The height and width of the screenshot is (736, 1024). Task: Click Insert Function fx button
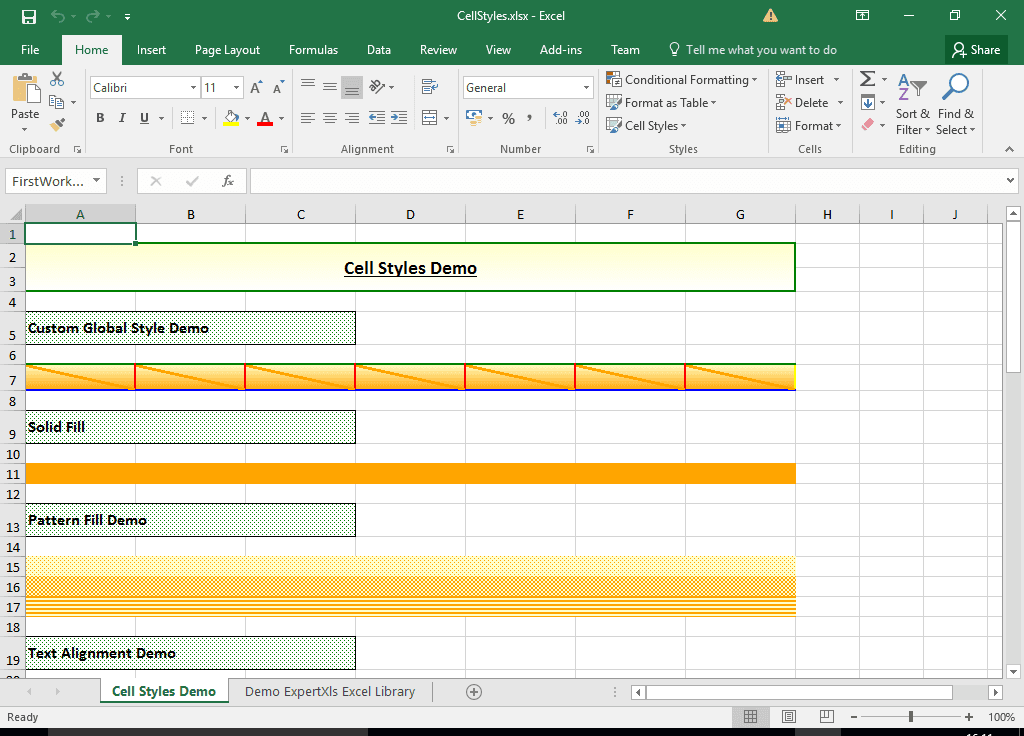(228, 181)
